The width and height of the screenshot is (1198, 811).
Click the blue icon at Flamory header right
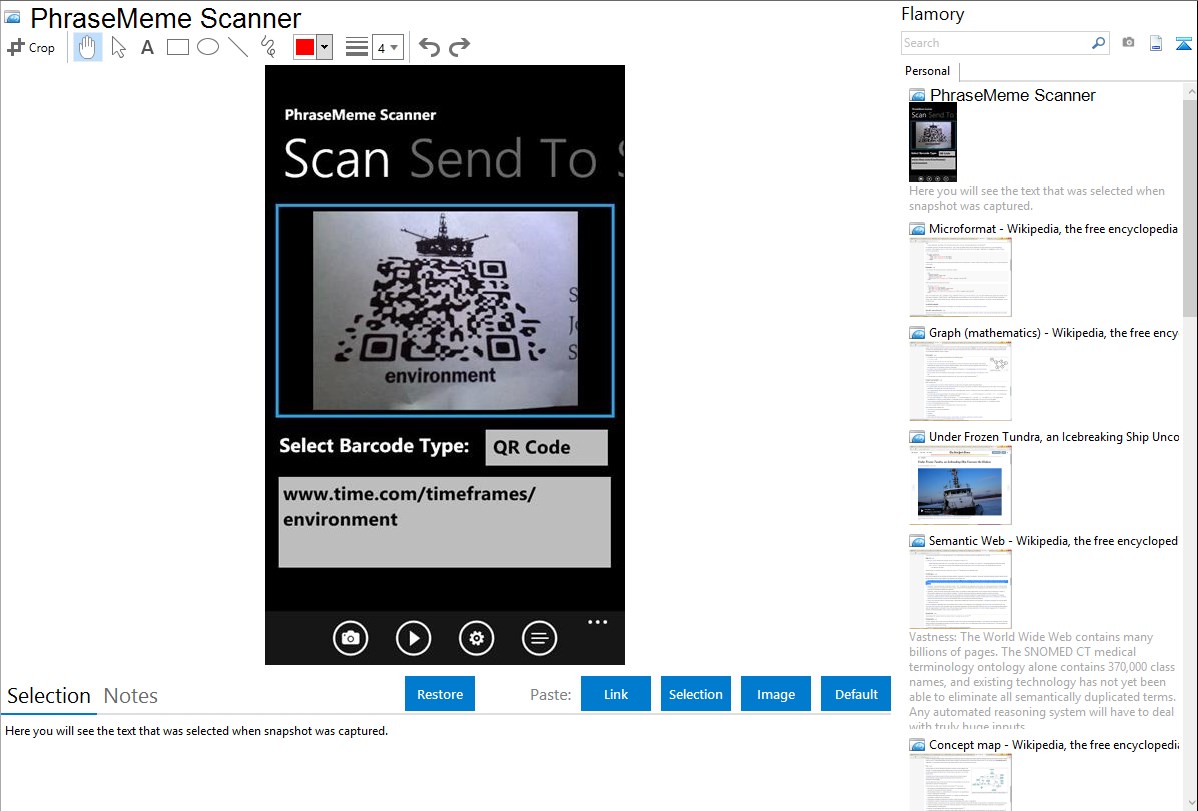(1183, 43)
